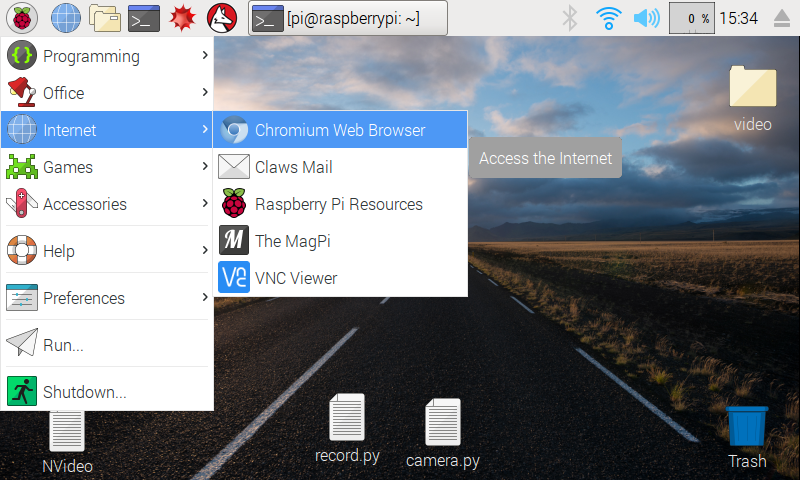Launch the web browser globe icon in panel
This screenshot has height=480, width=800.
pyautogui.click(x=66, y=18)
